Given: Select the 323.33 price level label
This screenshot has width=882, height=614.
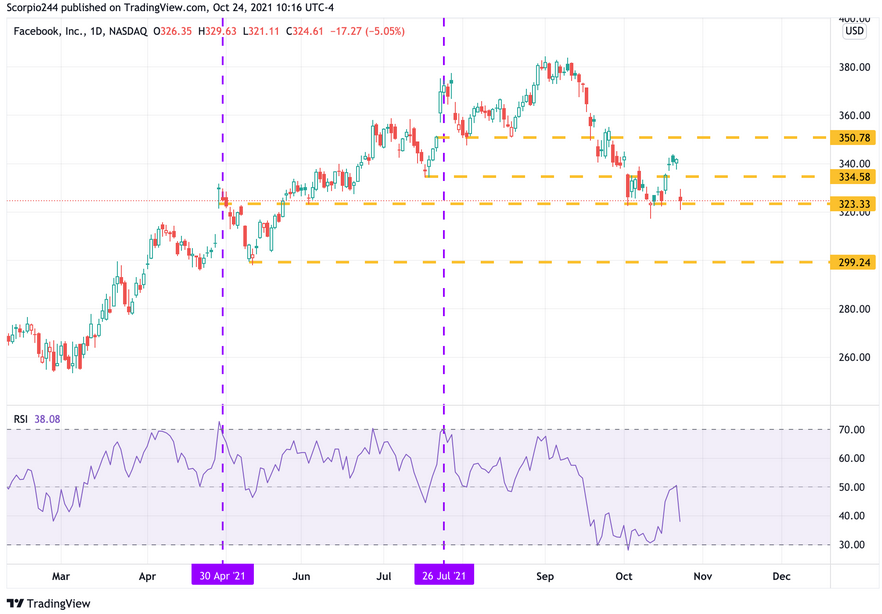Looking at the screenshot, I should [853, 204].
